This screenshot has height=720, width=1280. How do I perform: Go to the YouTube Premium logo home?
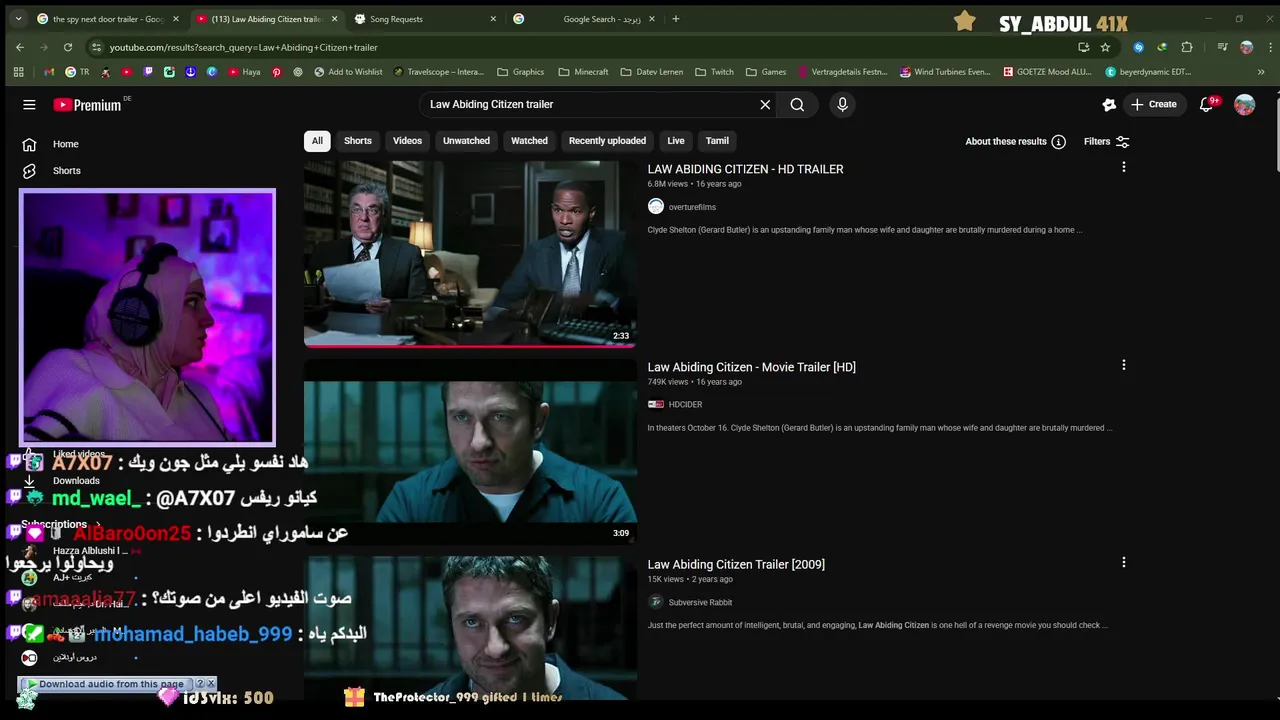[x=87, y=104]
